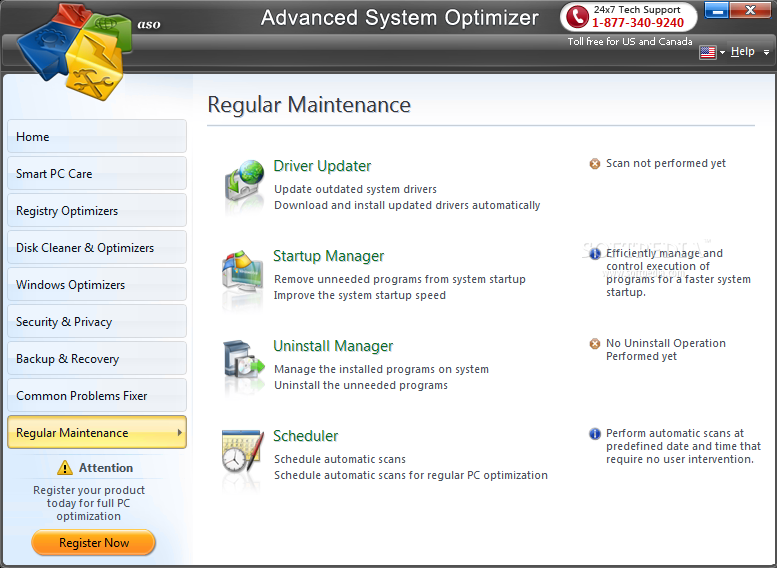Select Backup & Recovery in sidebar
Image resolution: width=777 pixels, height=568 pixels.
coord(97,358)
